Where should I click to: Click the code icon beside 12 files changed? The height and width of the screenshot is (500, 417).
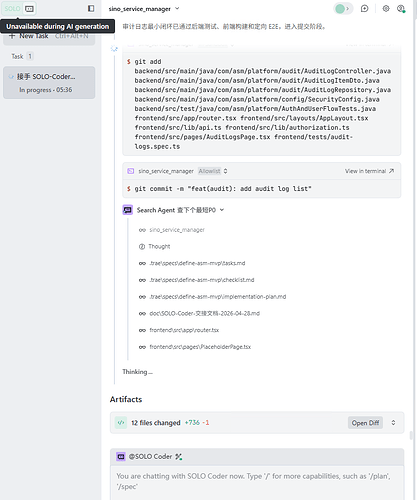(x=121, y=423)
